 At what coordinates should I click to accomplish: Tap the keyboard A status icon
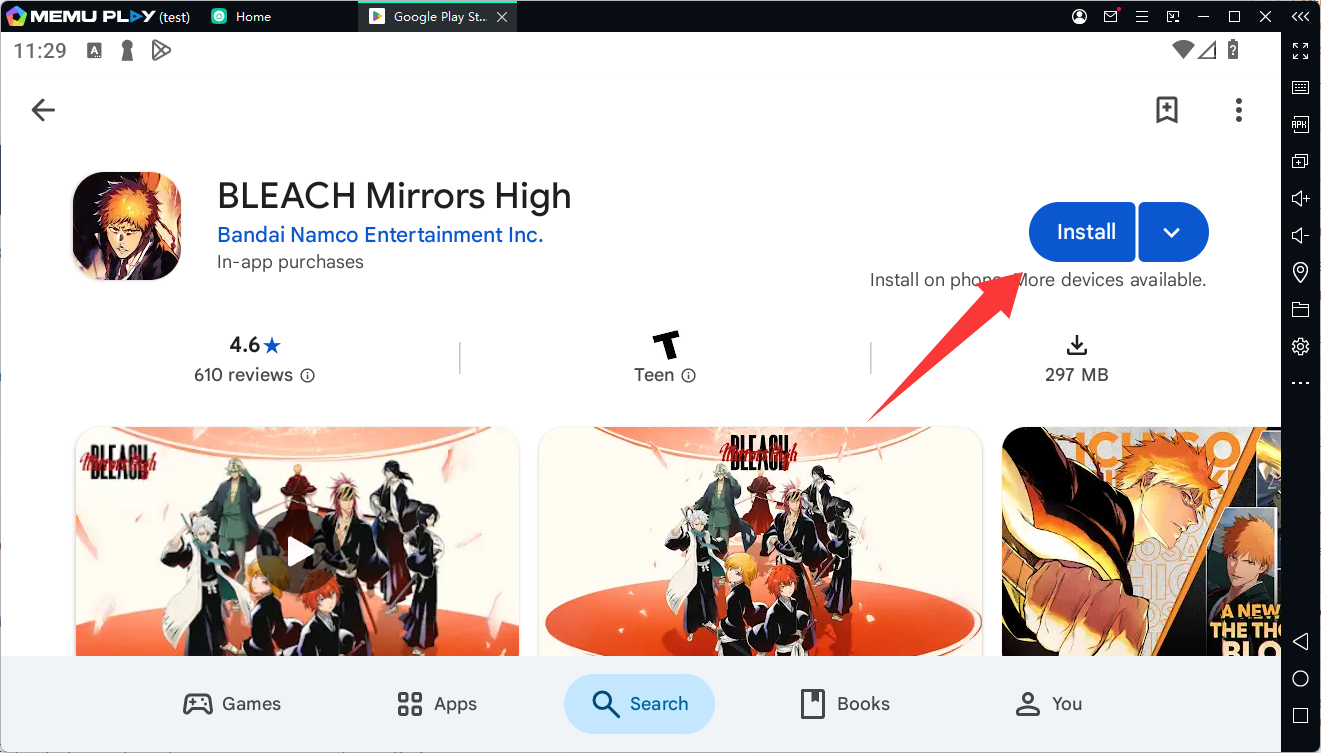pyautogui.click(x=95, y=50)
